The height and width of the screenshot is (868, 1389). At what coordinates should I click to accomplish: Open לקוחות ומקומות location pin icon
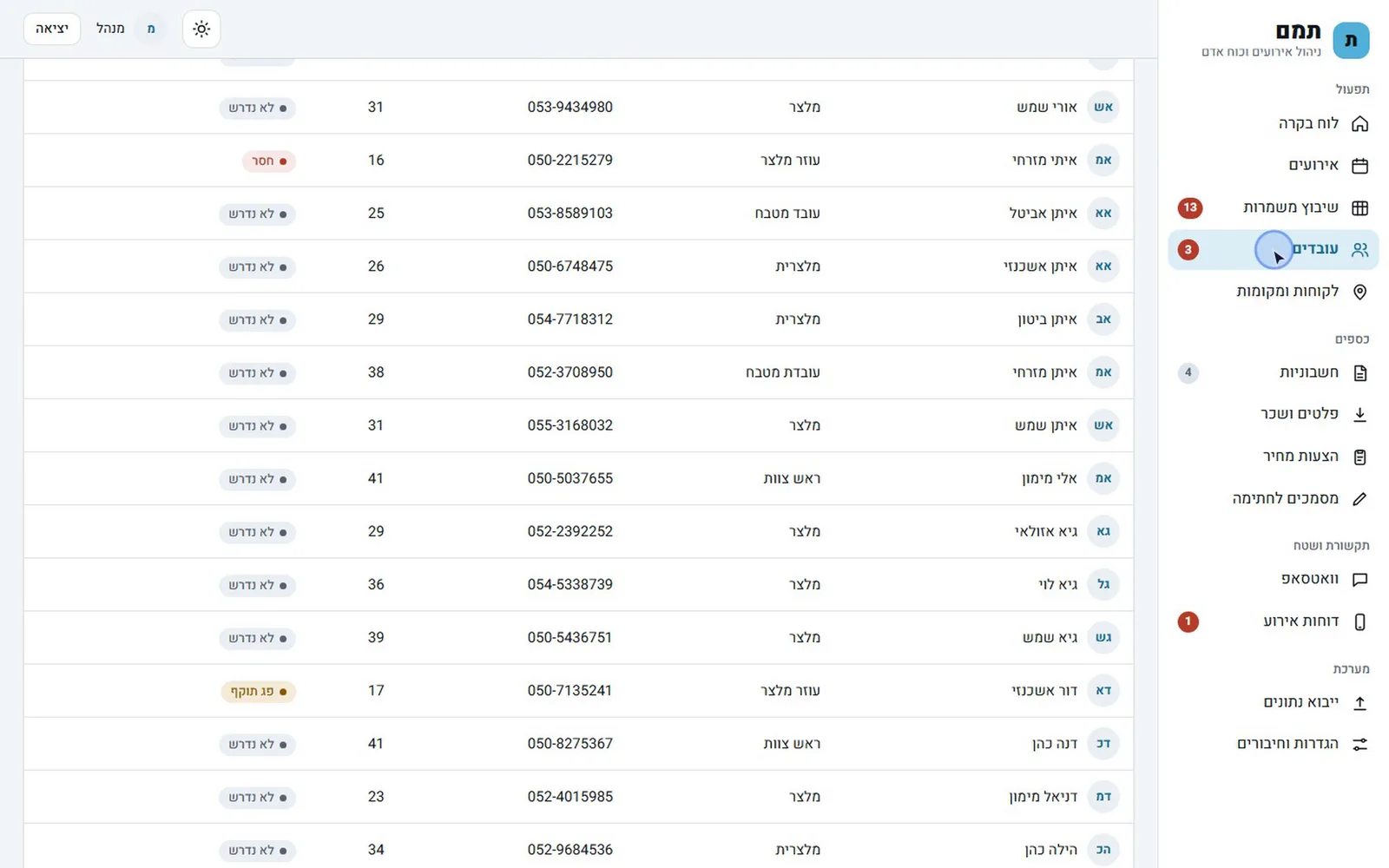pos(1360,292)
